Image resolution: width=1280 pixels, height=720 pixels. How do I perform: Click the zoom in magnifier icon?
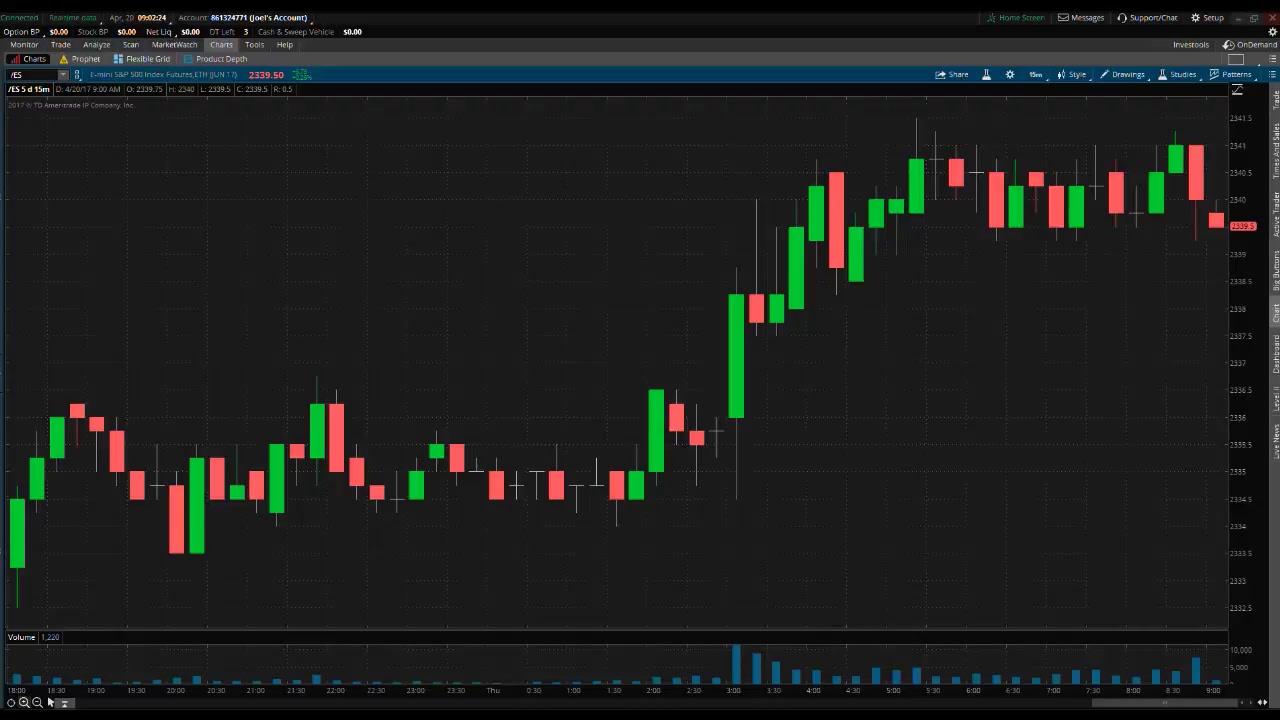click(24, 703)
